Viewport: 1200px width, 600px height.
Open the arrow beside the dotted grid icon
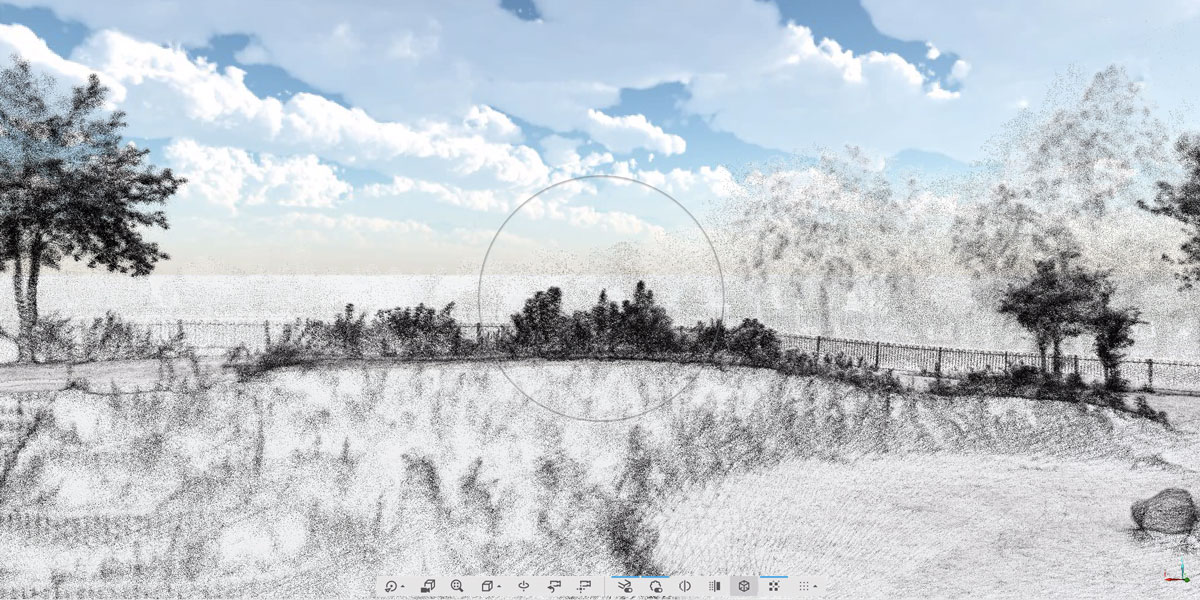pos(815,587)
